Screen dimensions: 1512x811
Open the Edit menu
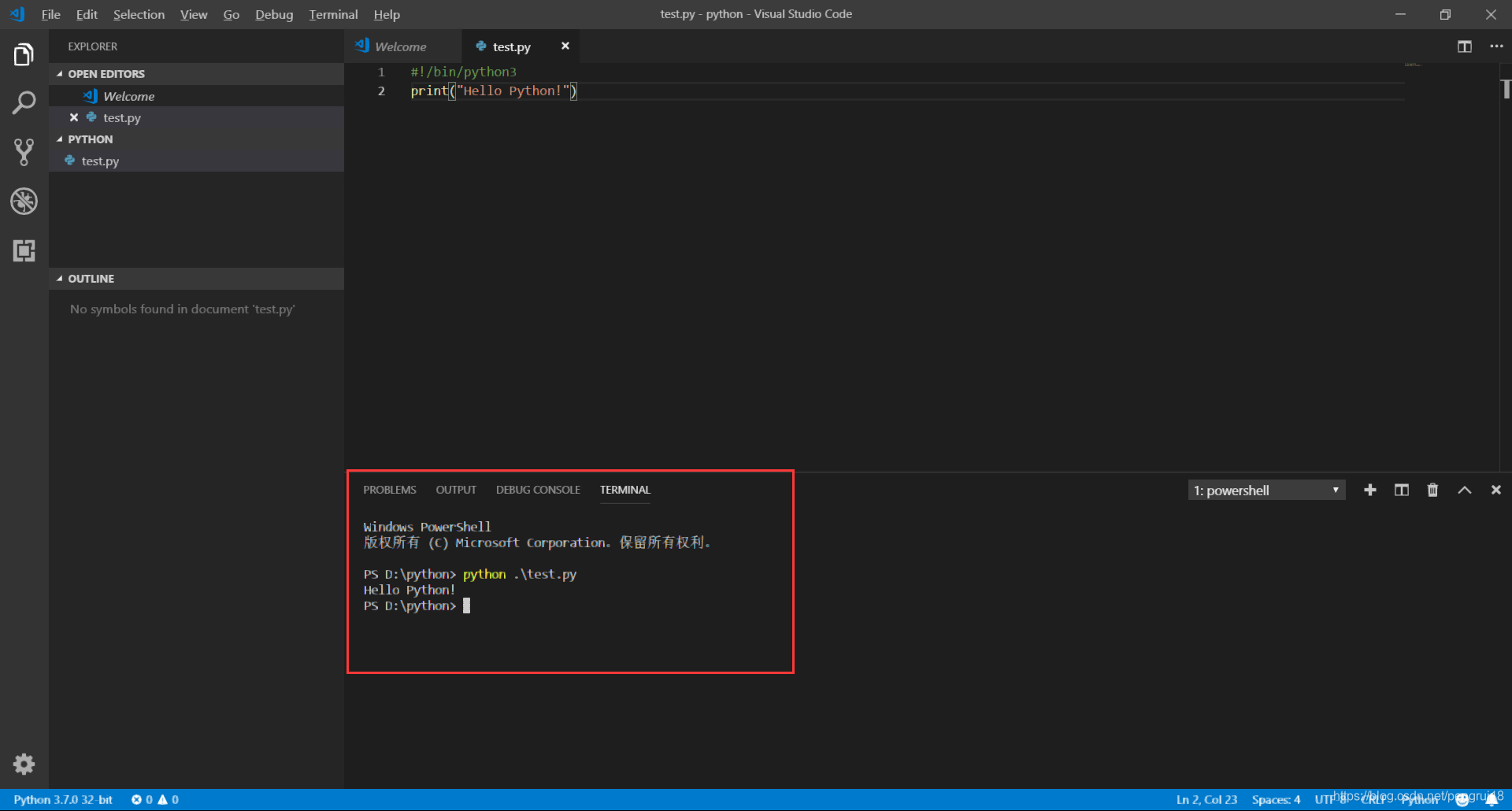tap(87, 14)
